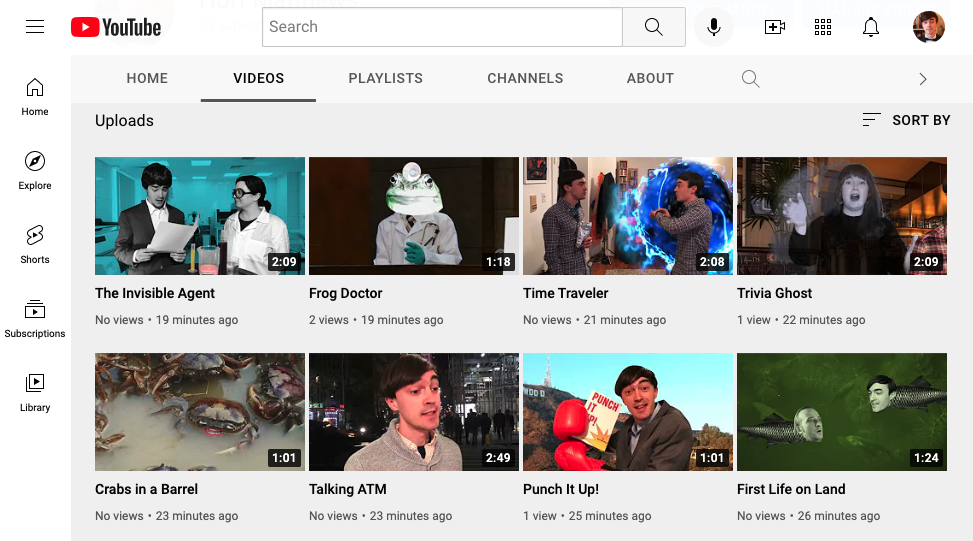Activate voice search microphone
Screen dimensions: 973x541
pyautogui.click(x=714, y=27)
